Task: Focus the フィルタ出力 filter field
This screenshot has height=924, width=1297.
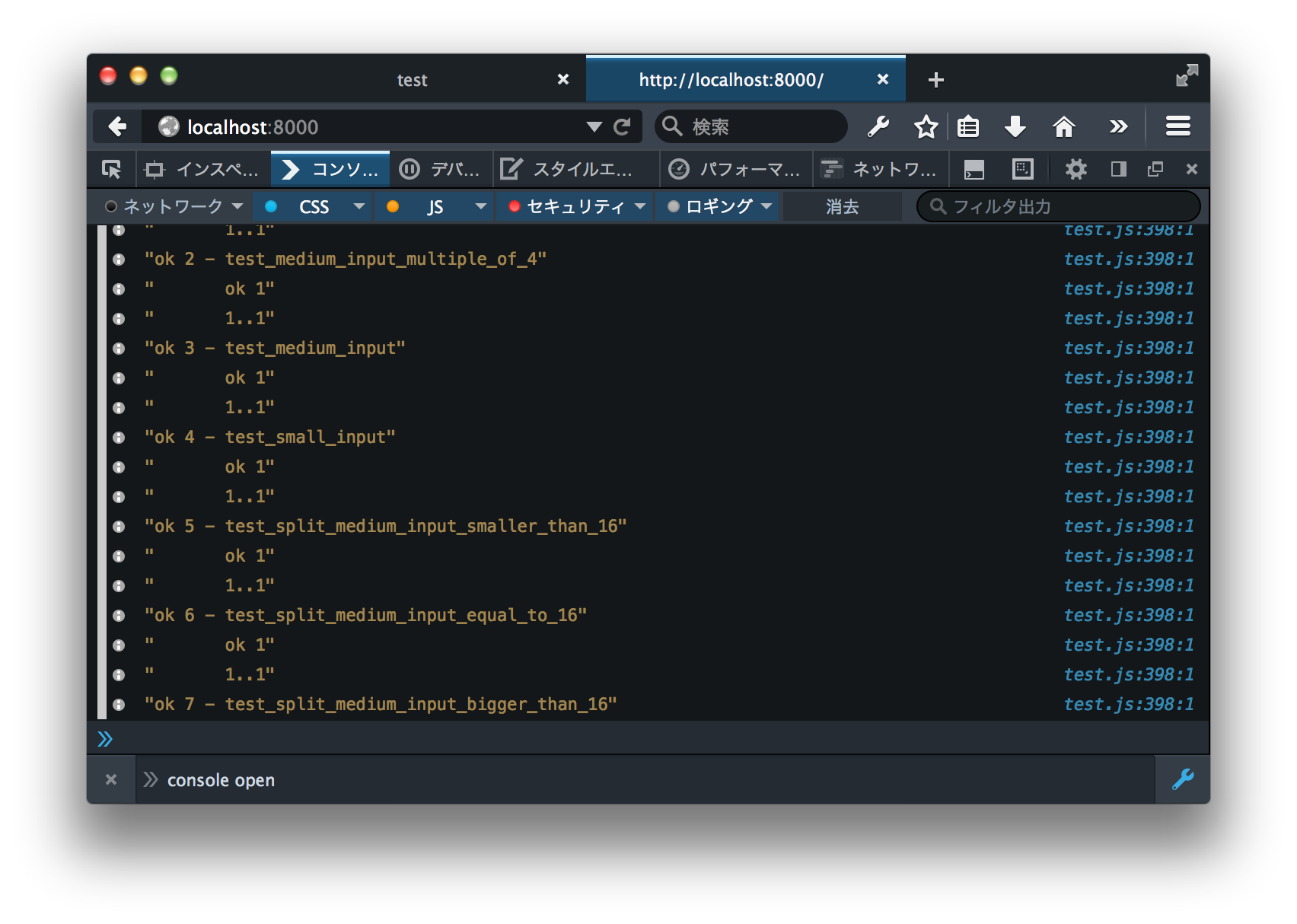Action: [1058, 206]
